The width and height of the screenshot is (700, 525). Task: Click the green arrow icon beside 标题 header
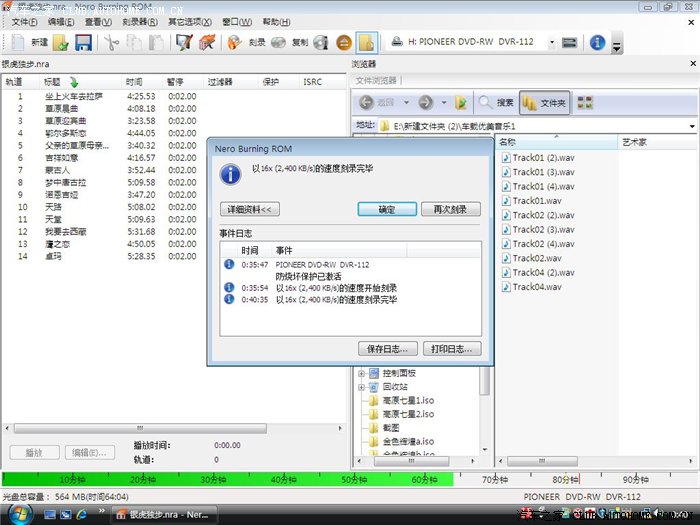click(x=74, y=82)
